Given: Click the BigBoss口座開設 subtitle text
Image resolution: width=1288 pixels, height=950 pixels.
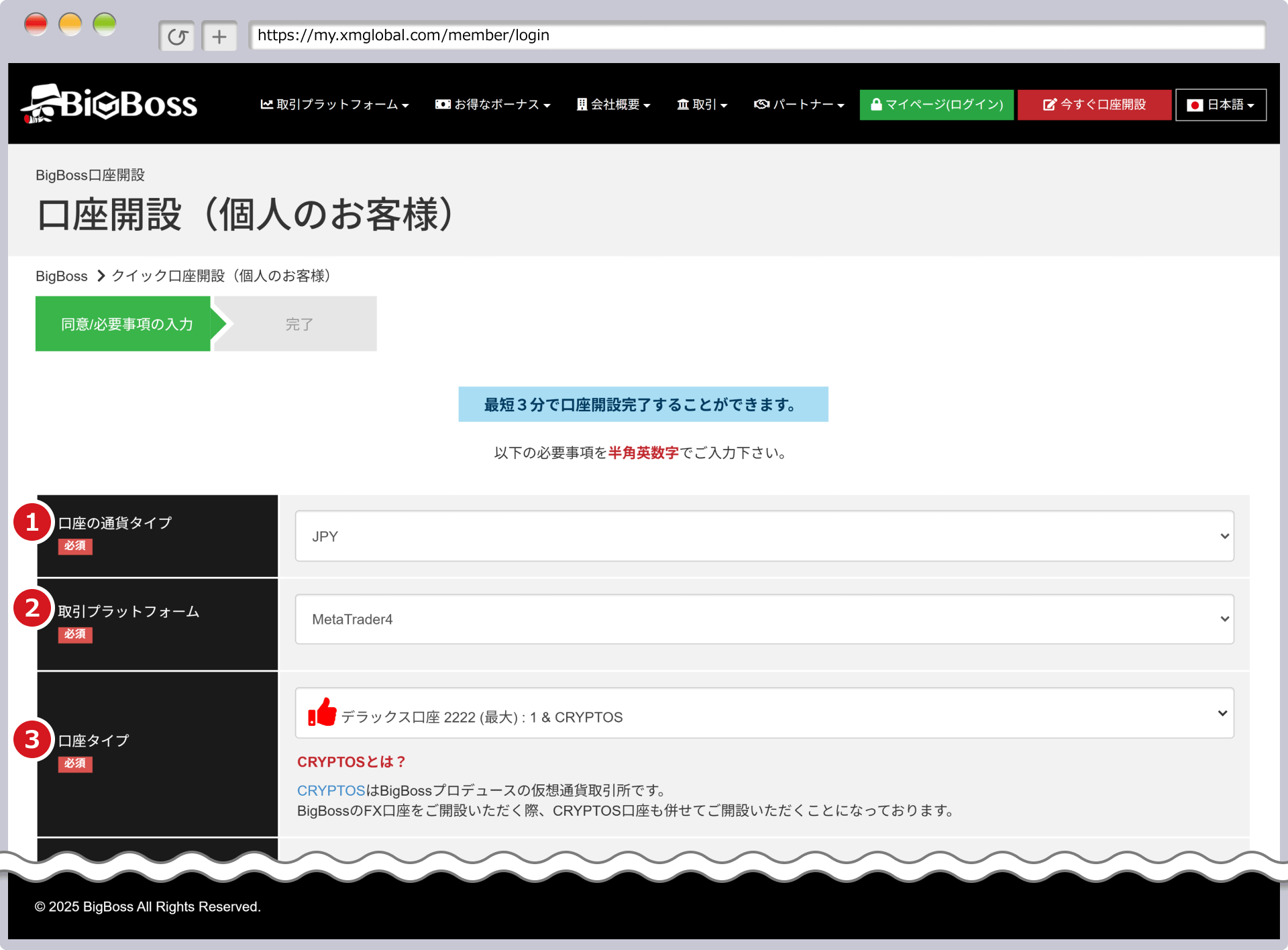Looking at the screenshot, I should (x=90, y=175).
